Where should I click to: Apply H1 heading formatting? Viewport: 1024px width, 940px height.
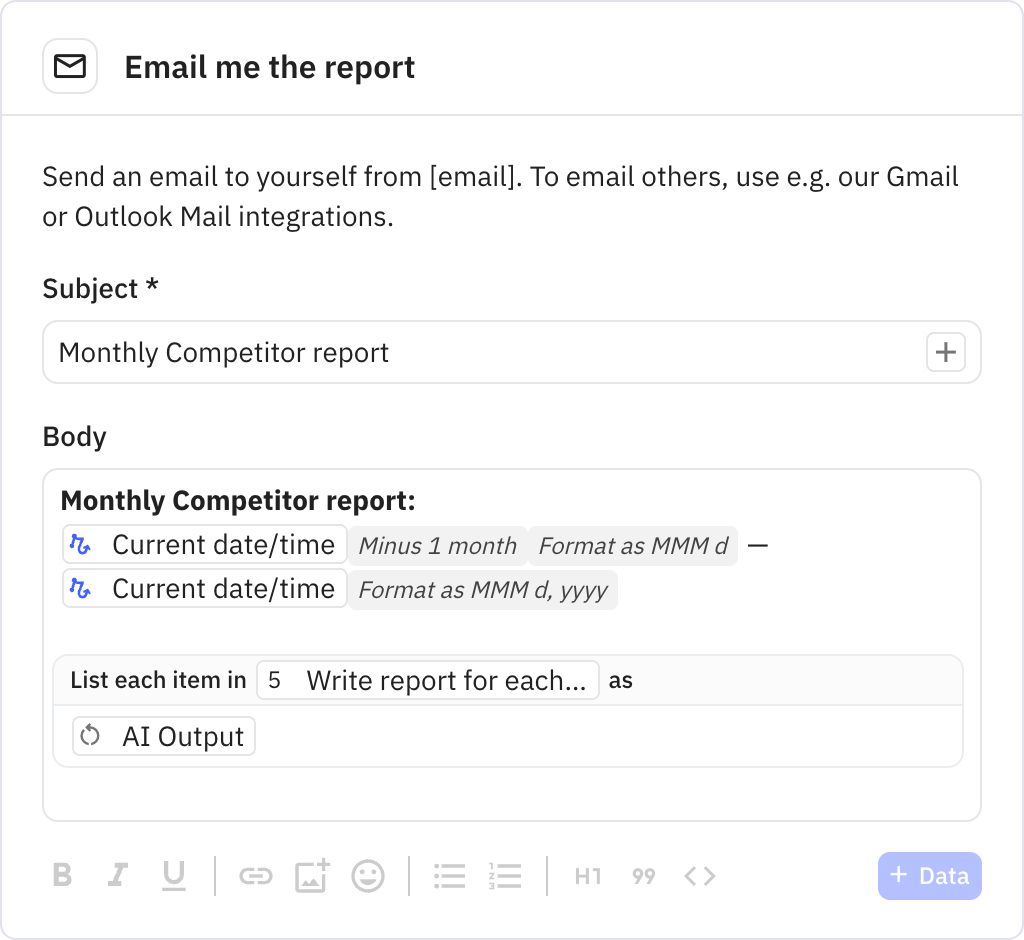point(588,876)
